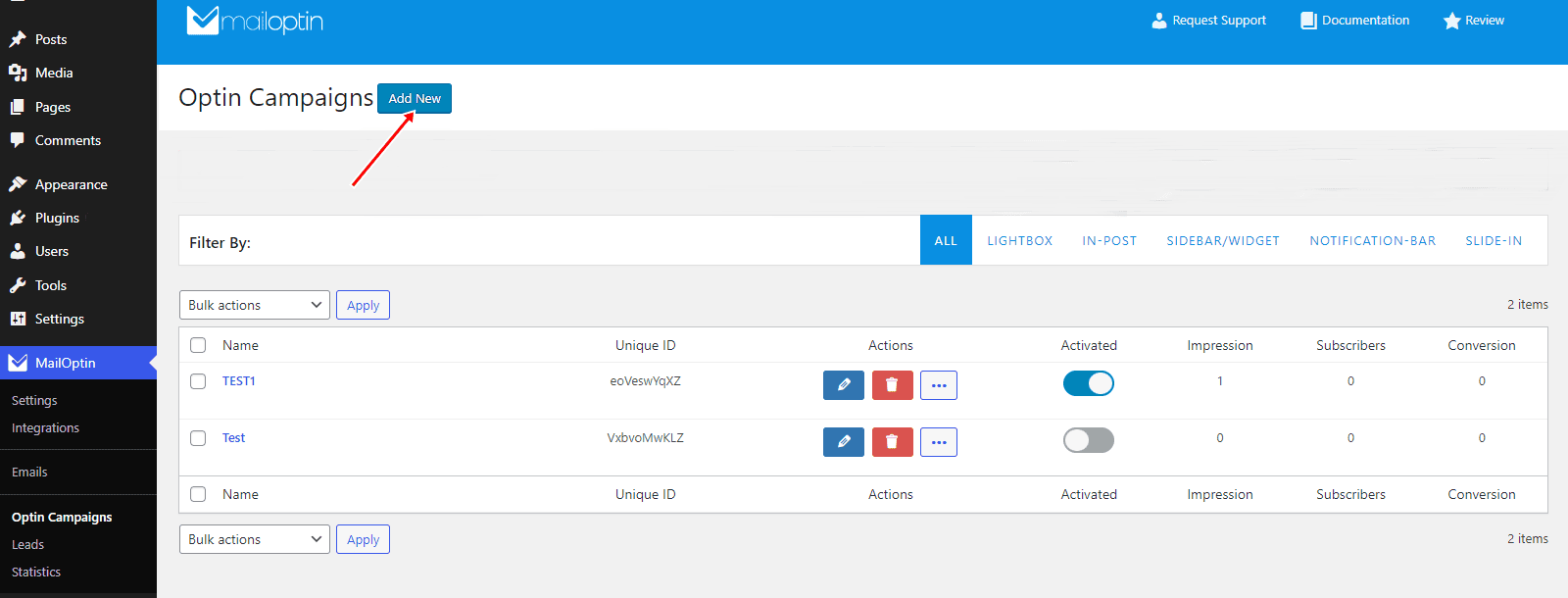1568x598 pixels.
Task: Go to Leads in the MailOptin submenu
Action: click(27, 544)
